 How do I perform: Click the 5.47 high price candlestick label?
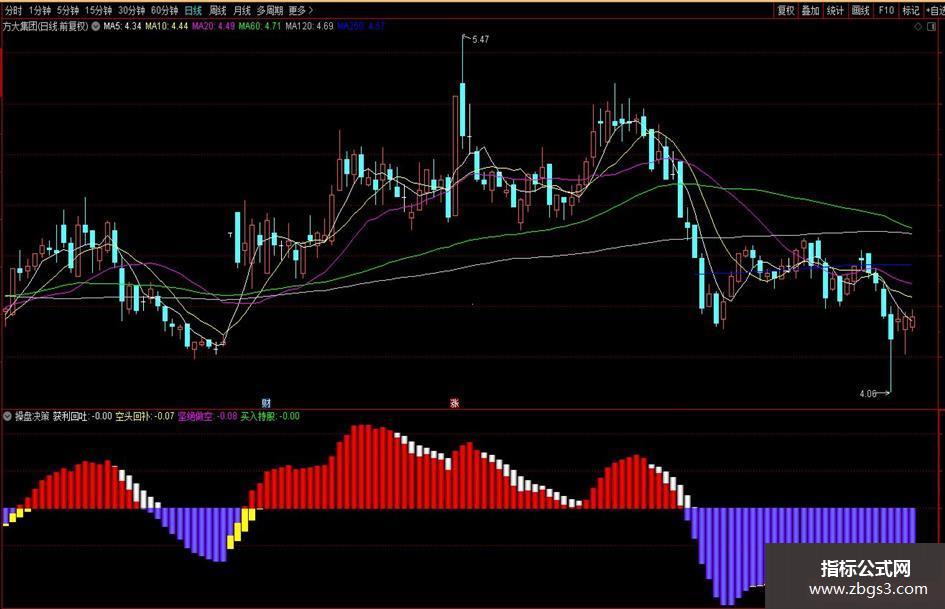[x=481, y=39]
